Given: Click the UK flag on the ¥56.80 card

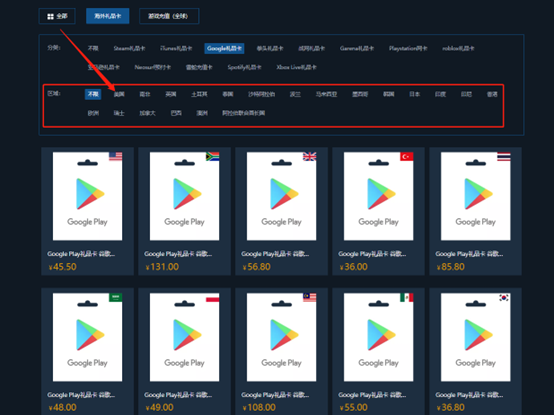Looking at the screenshot, I should pyautogui.click(x=310, y=156).
